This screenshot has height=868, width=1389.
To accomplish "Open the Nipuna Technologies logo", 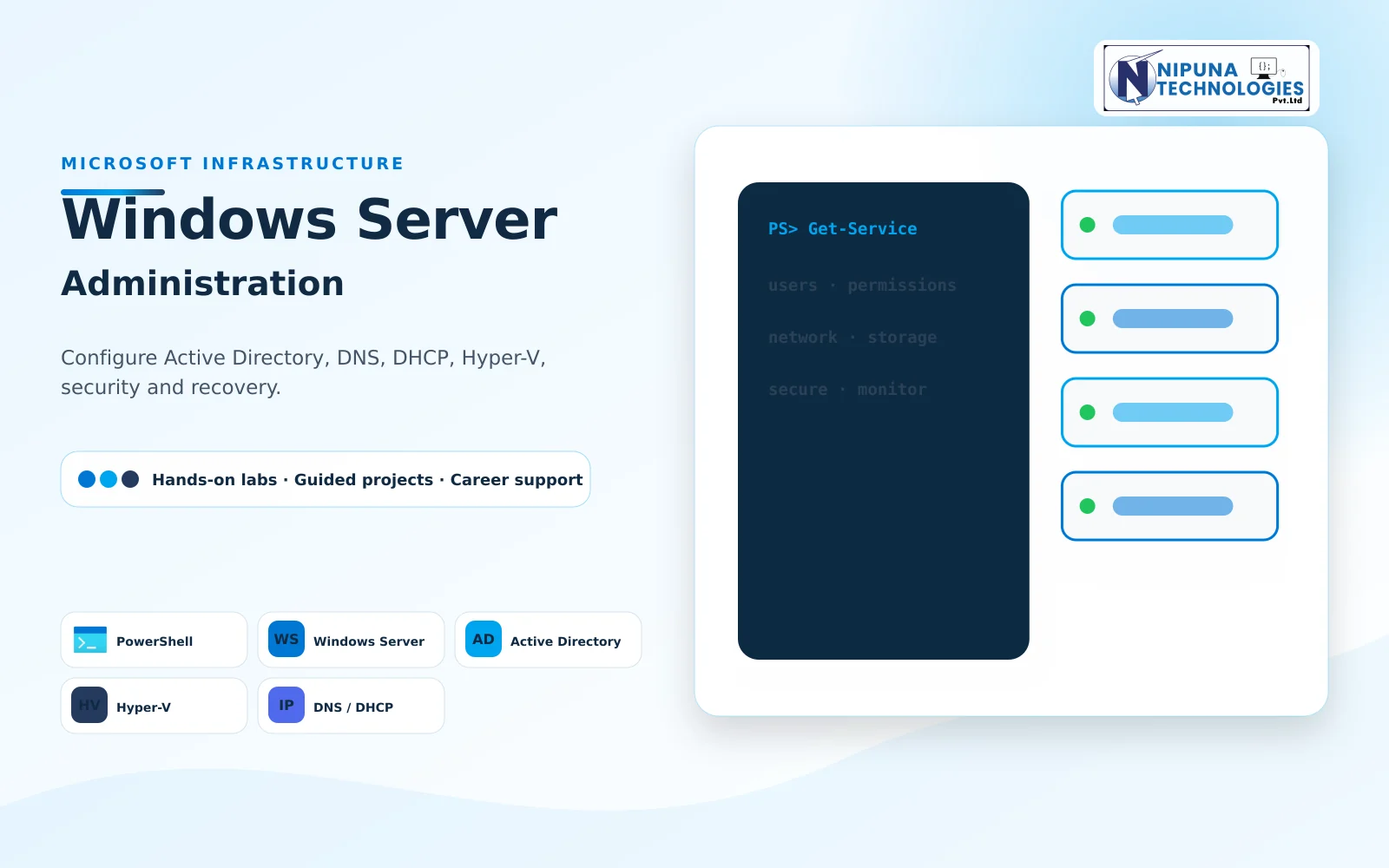I will (1207, 78).
